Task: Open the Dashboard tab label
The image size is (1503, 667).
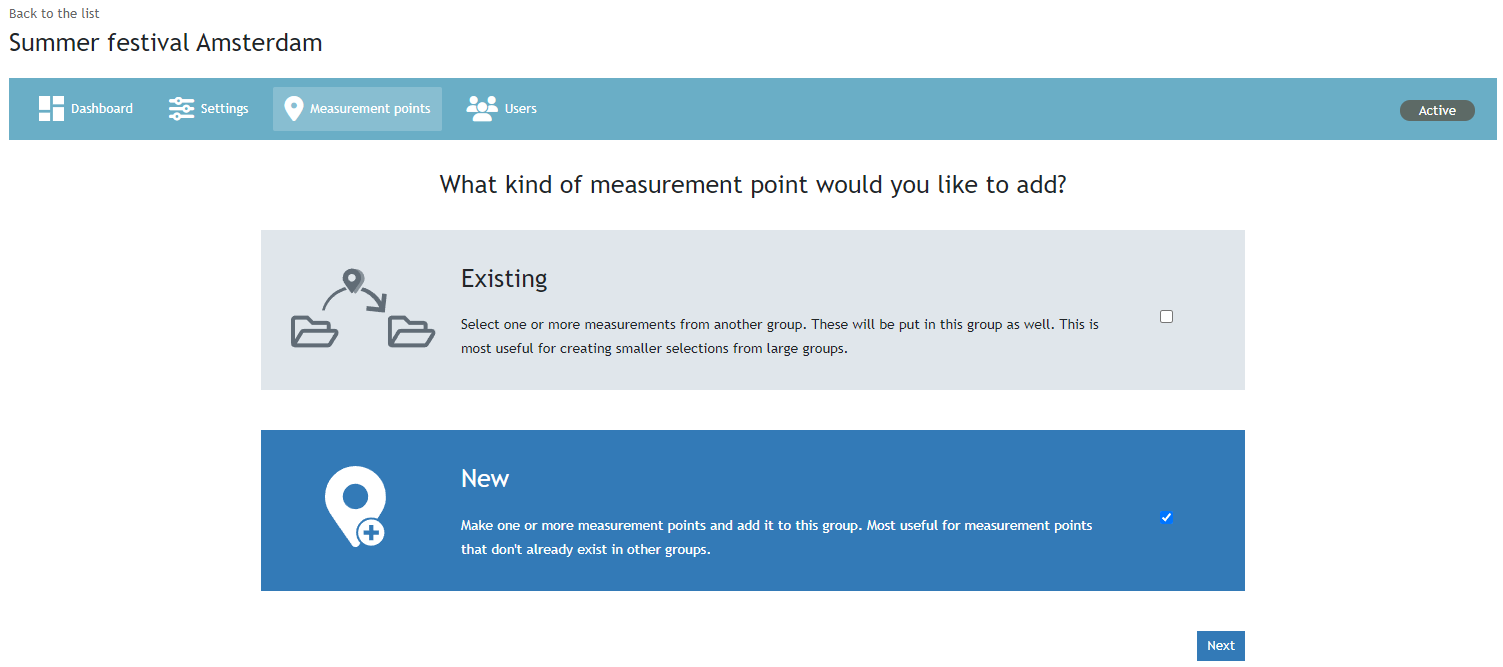Action: tap(102, 109)
